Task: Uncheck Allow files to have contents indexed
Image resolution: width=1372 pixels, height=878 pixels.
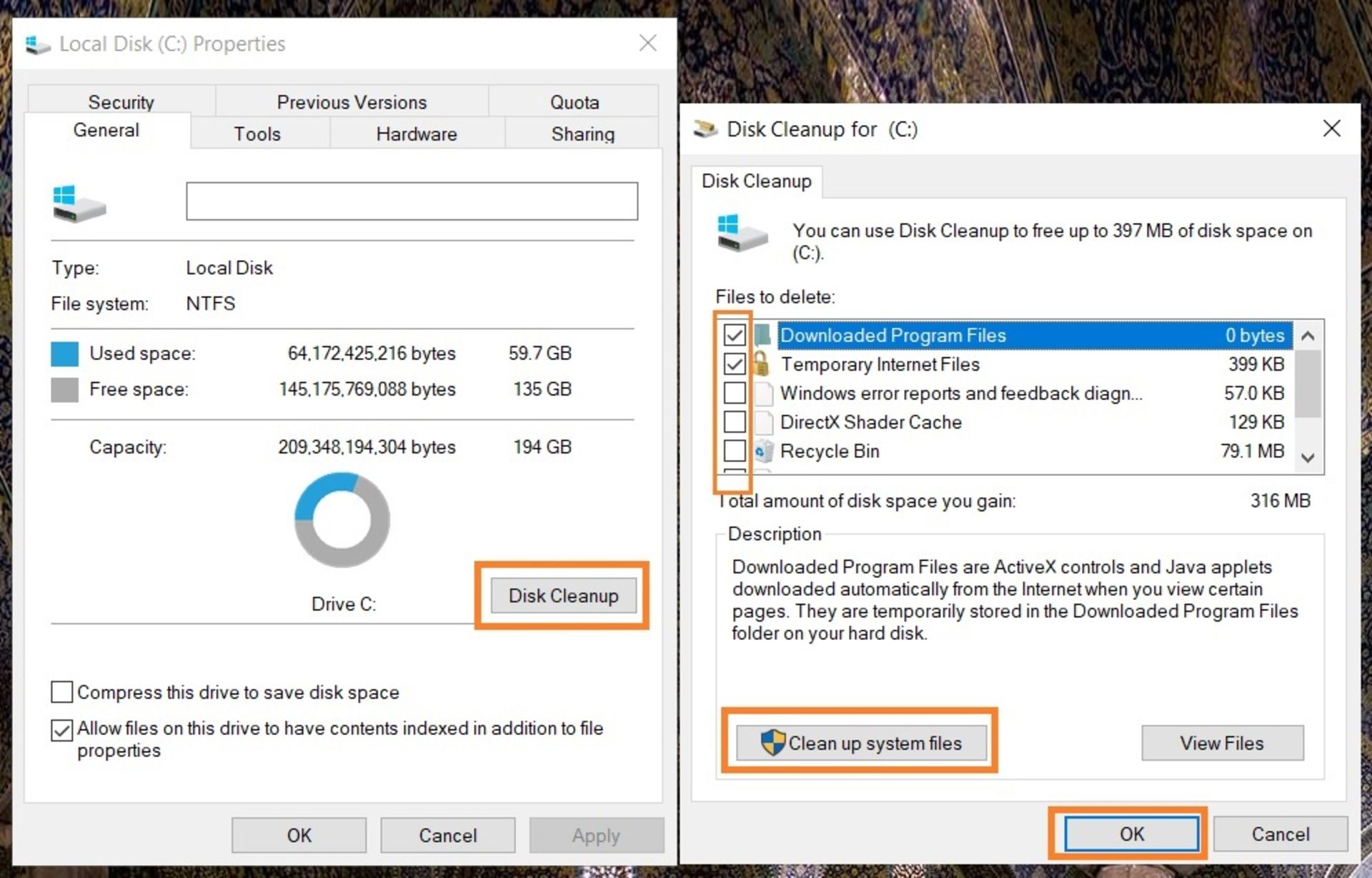Action: tap(61, 729)
